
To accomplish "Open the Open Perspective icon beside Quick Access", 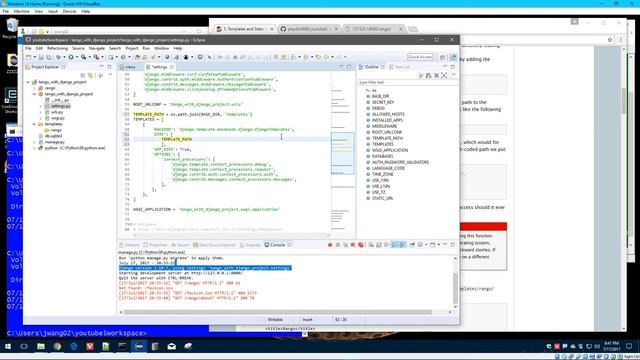I will pos(442,57).
